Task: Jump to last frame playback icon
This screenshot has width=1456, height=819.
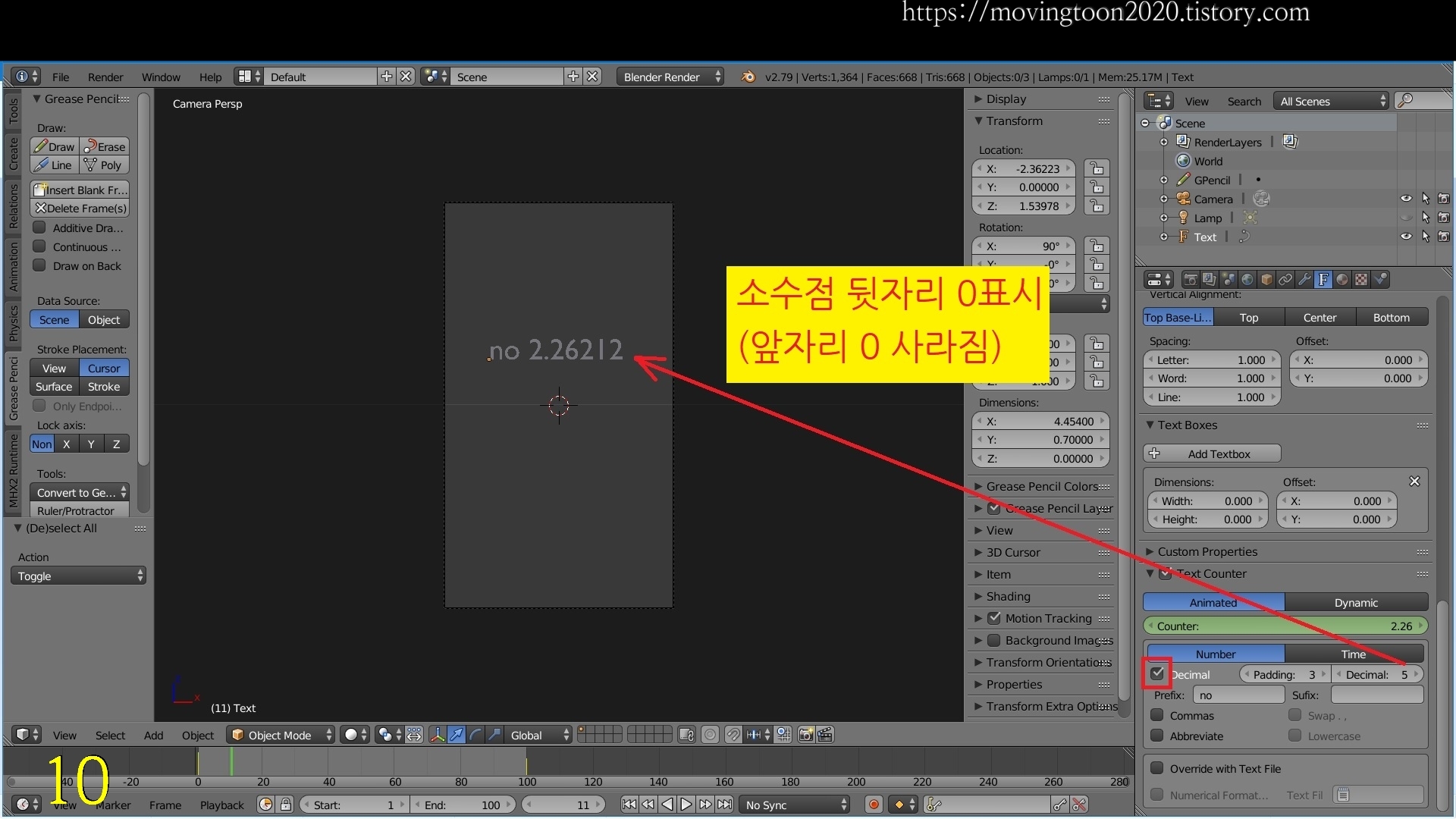Action: click(x=725, y=805)
